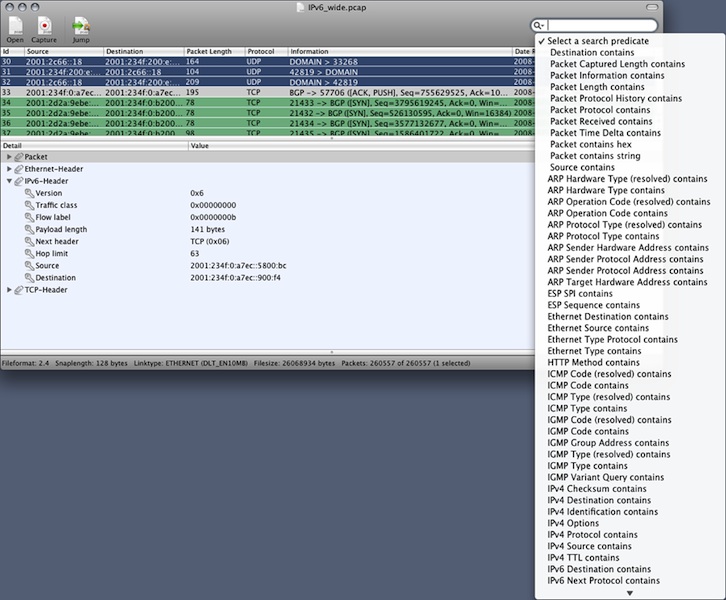The image size is (726, 600).
Task: Expand the TCP-Header node
Action: [x=9, y=290]
